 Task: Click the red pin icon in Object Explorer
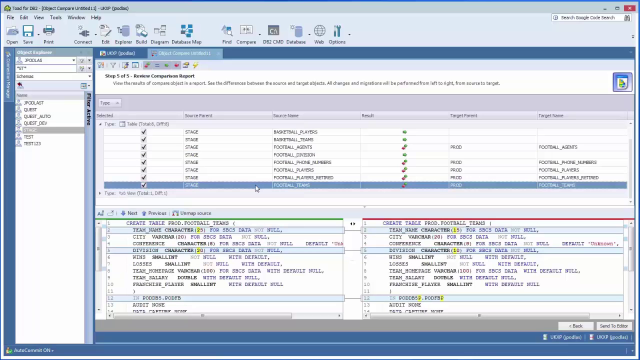pyautogui.click(x=20, y=85)
